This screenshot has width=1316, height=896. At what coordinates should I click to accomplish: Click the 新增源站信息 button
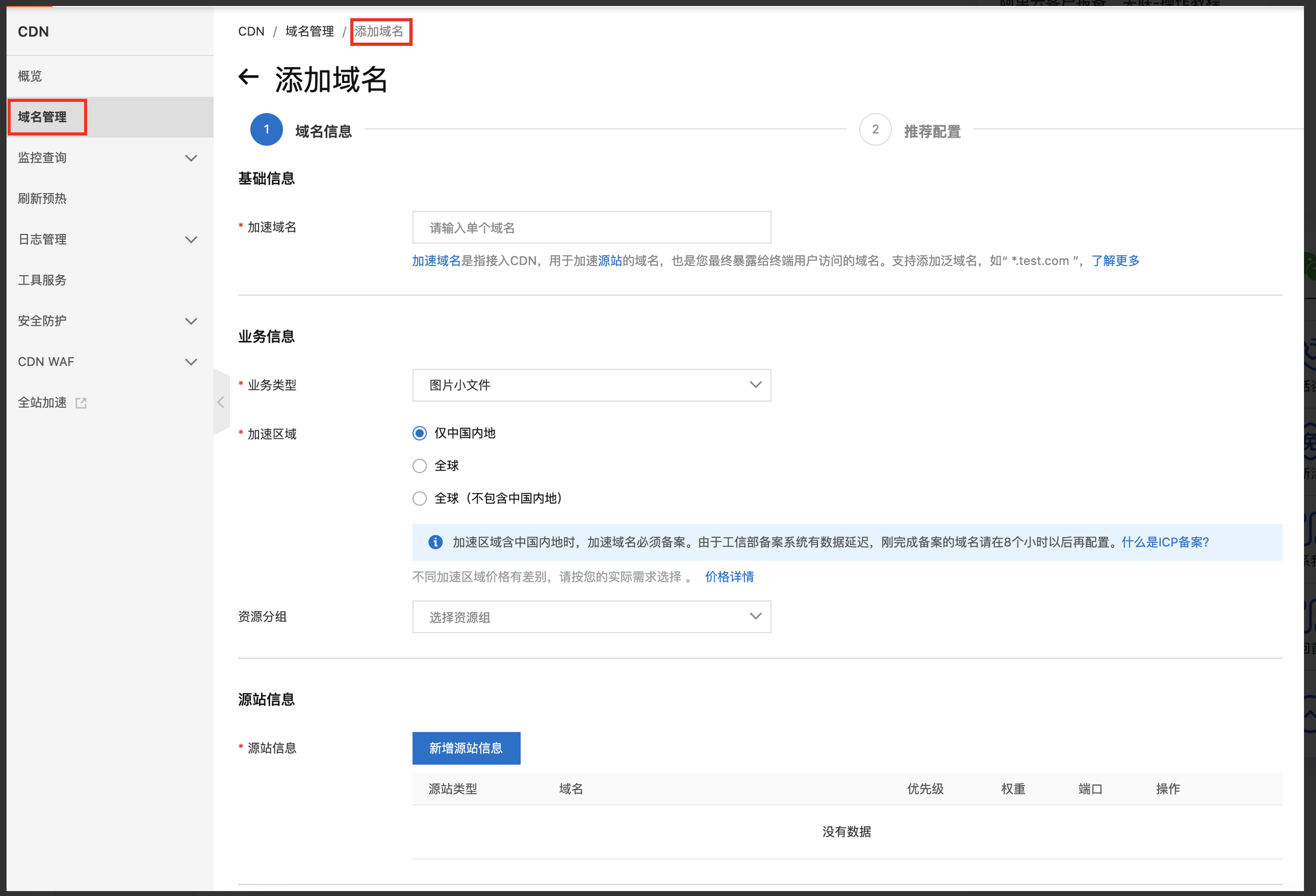click(x=466, y=748)
